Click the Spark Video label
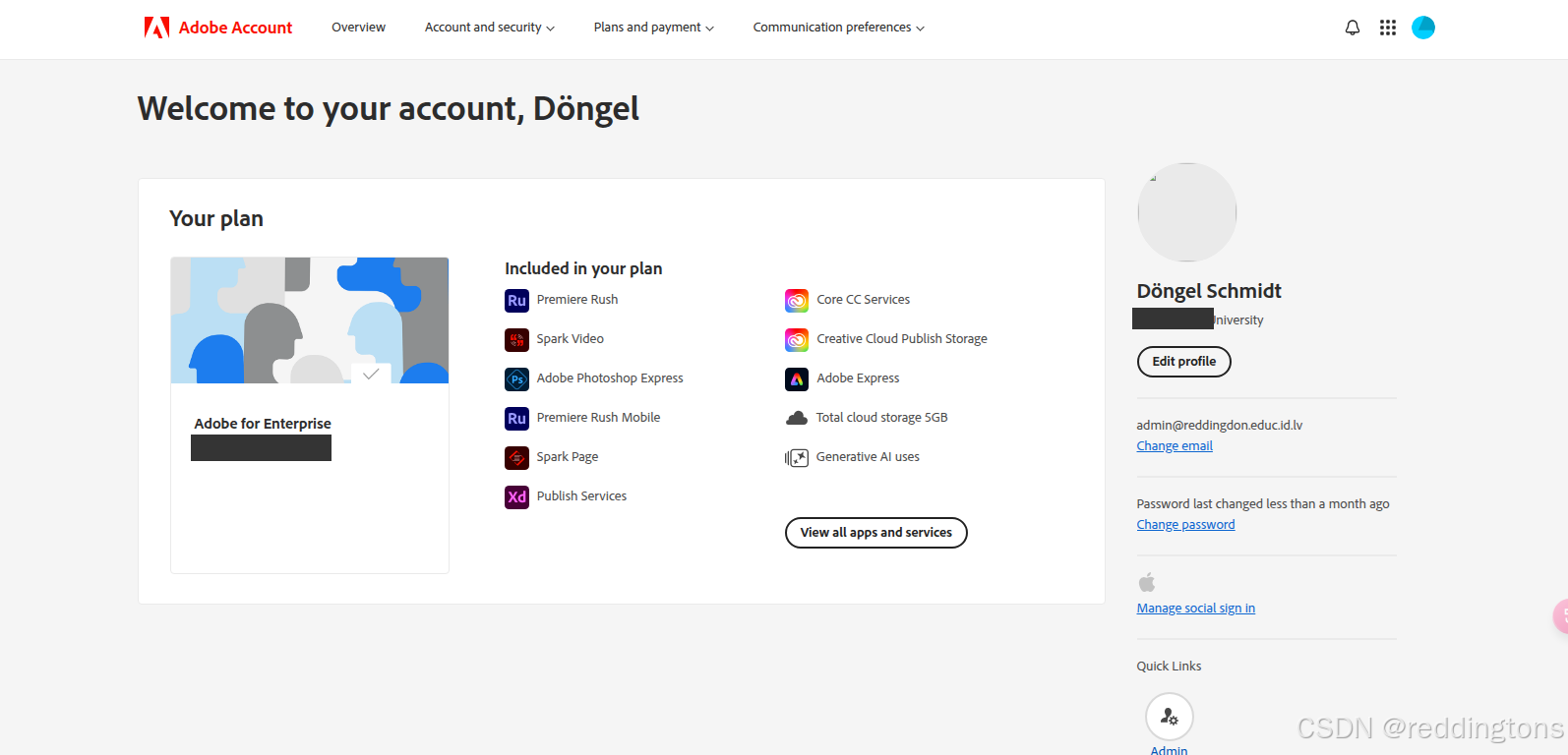Screen dimensions: 1568x755 [571, 339]
